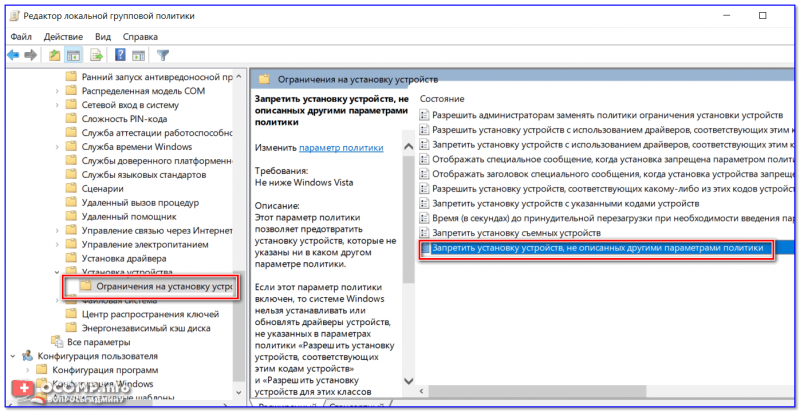
Task: Click icon of 'Отображать заголовок специального сообщения' setting
Action: point(424,174)
